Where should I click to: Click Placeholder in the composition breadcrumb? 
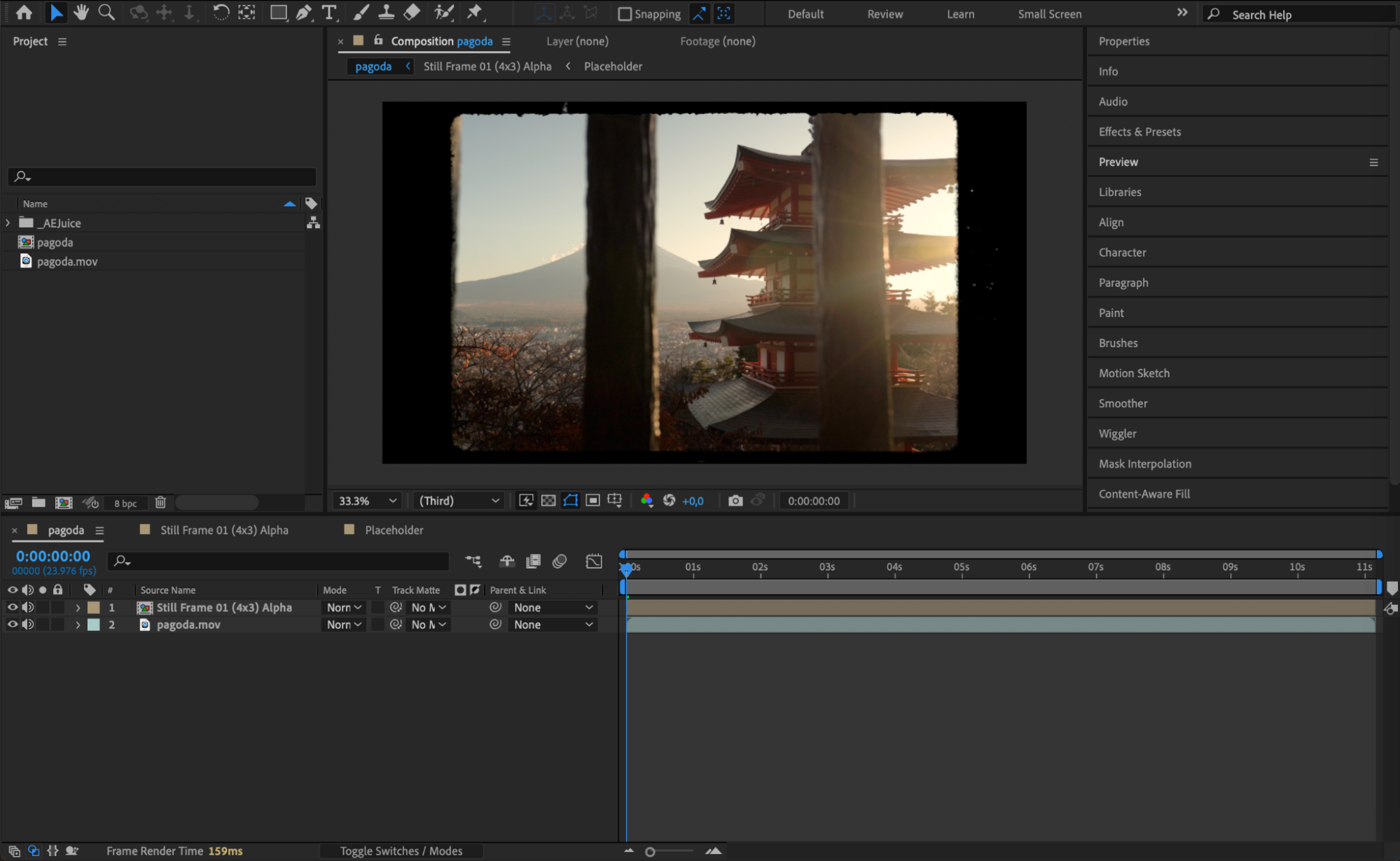pos(613,66)
